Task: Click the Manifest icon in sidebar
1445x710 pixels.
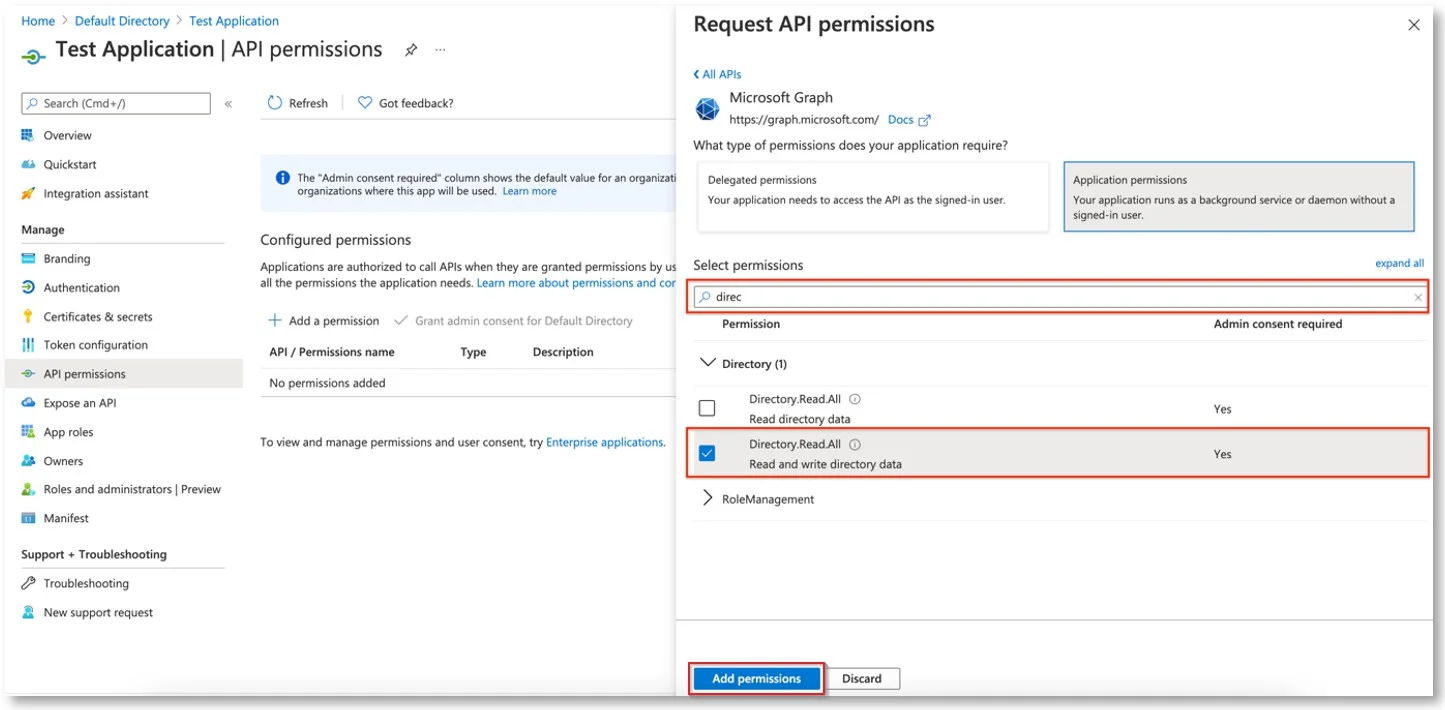Action: click(28, 518)
